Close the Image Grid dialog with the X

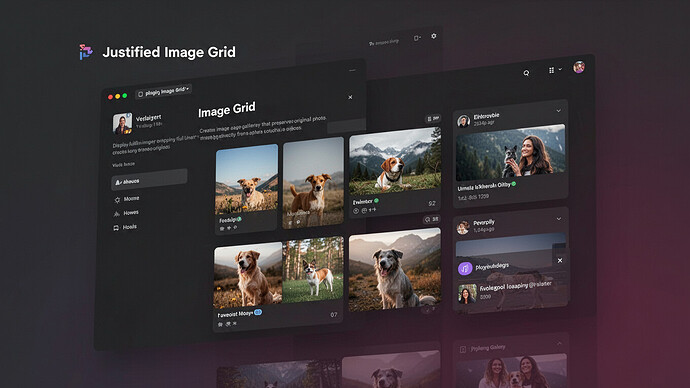click(x=350, y=97)
